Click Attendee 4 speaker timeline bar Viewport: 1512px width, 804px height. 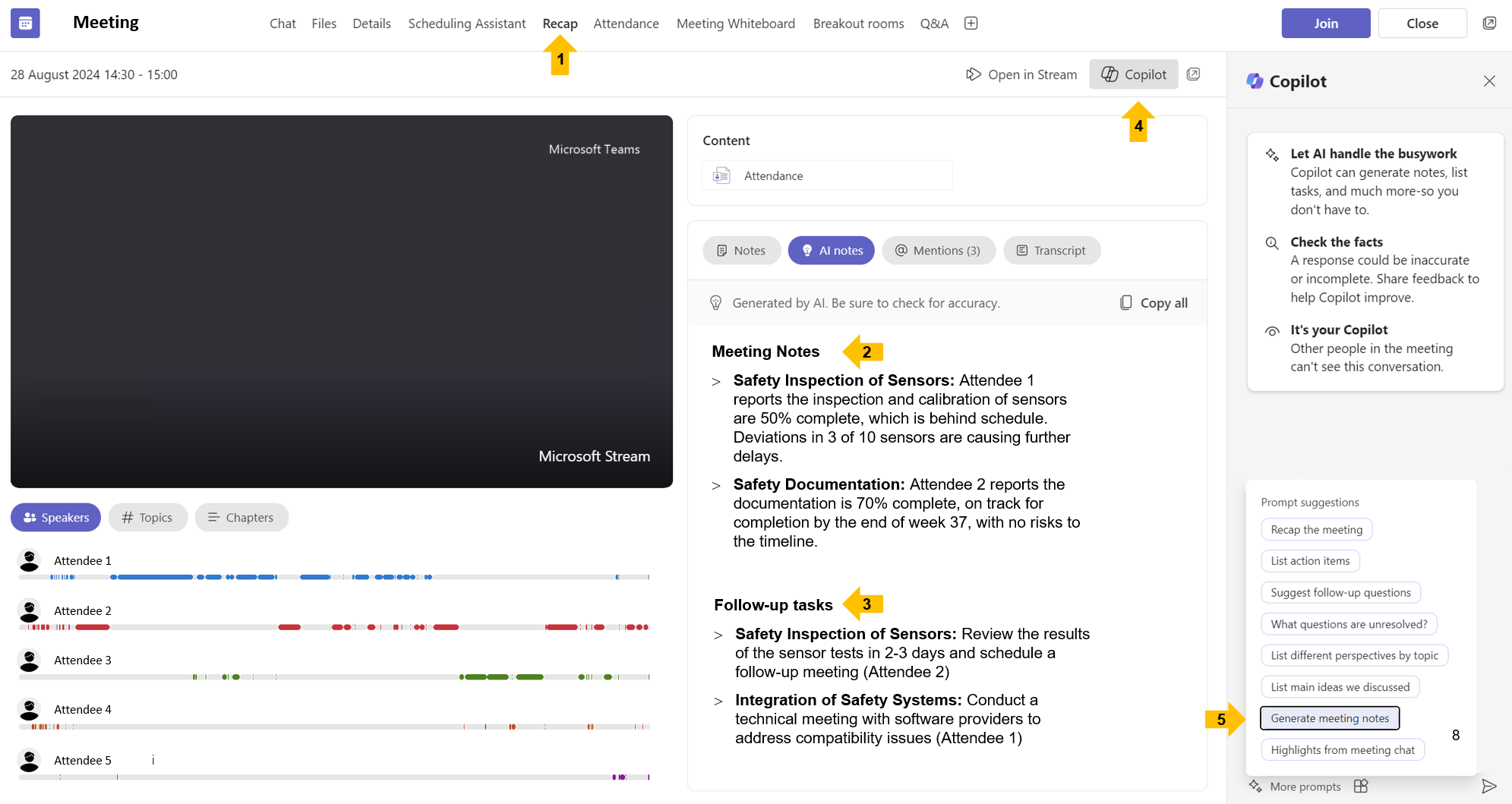[x=334, y=727]
